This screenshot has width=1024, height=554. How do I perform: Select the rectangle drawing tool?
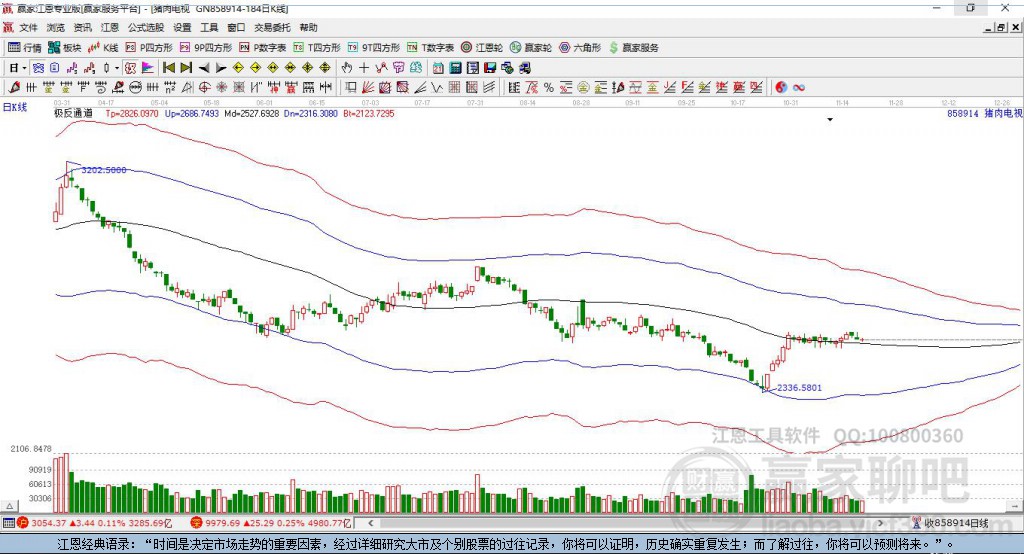point(350,87)
